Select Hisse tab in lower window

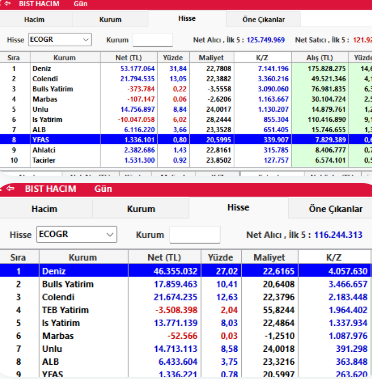coord(238,208)
